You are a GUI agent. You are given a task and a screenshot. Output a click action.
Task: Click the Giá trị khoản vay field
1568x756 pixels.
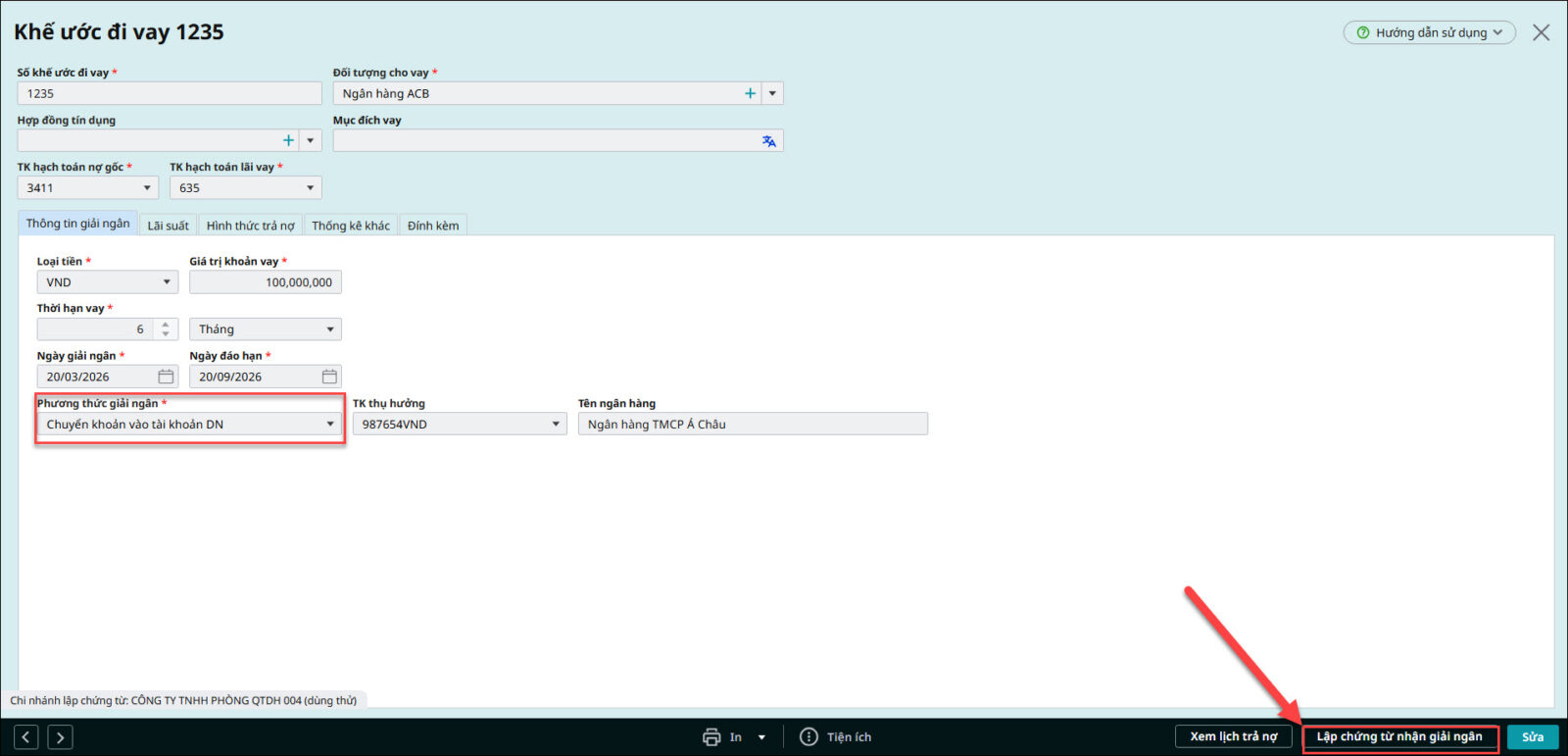point(266,282)
